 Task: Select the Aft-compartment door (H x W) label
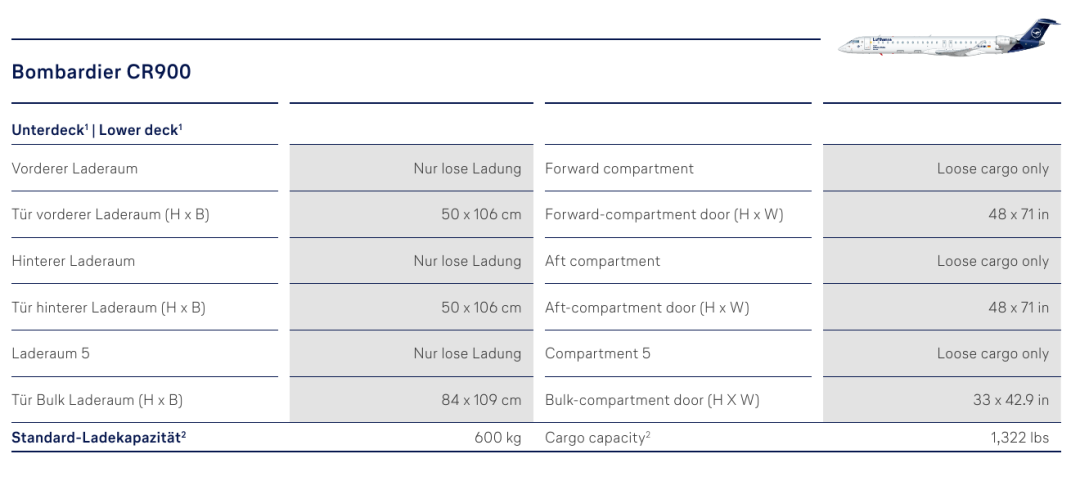tap(647, 307)
